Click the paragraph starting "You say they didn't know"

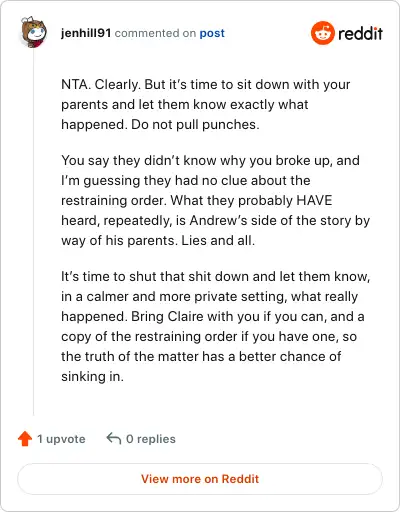[215, 200]
